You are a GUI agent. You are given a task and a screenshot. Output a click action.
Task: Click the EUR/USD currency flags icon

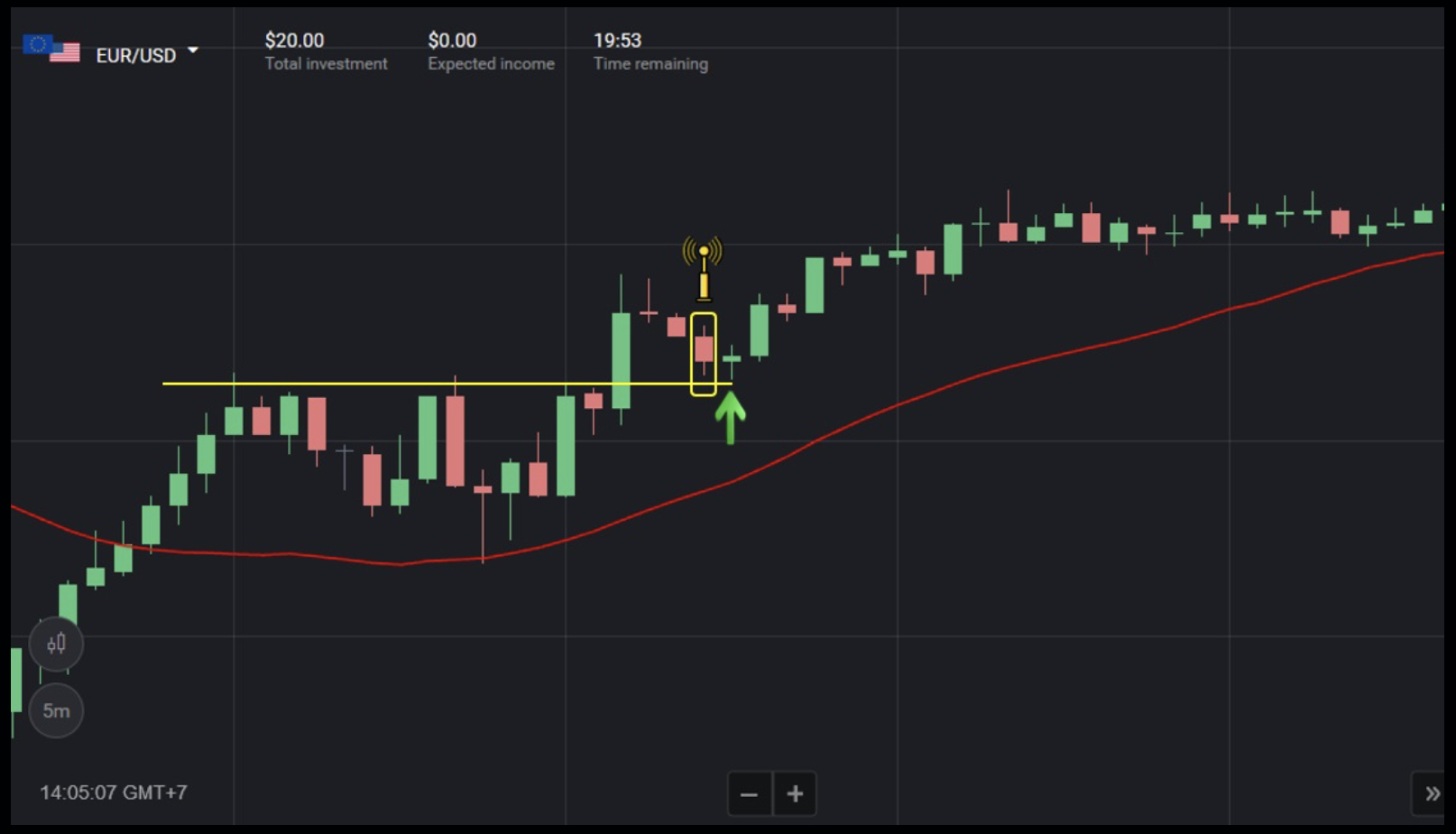pyautogui.click(x=51, y=48)
